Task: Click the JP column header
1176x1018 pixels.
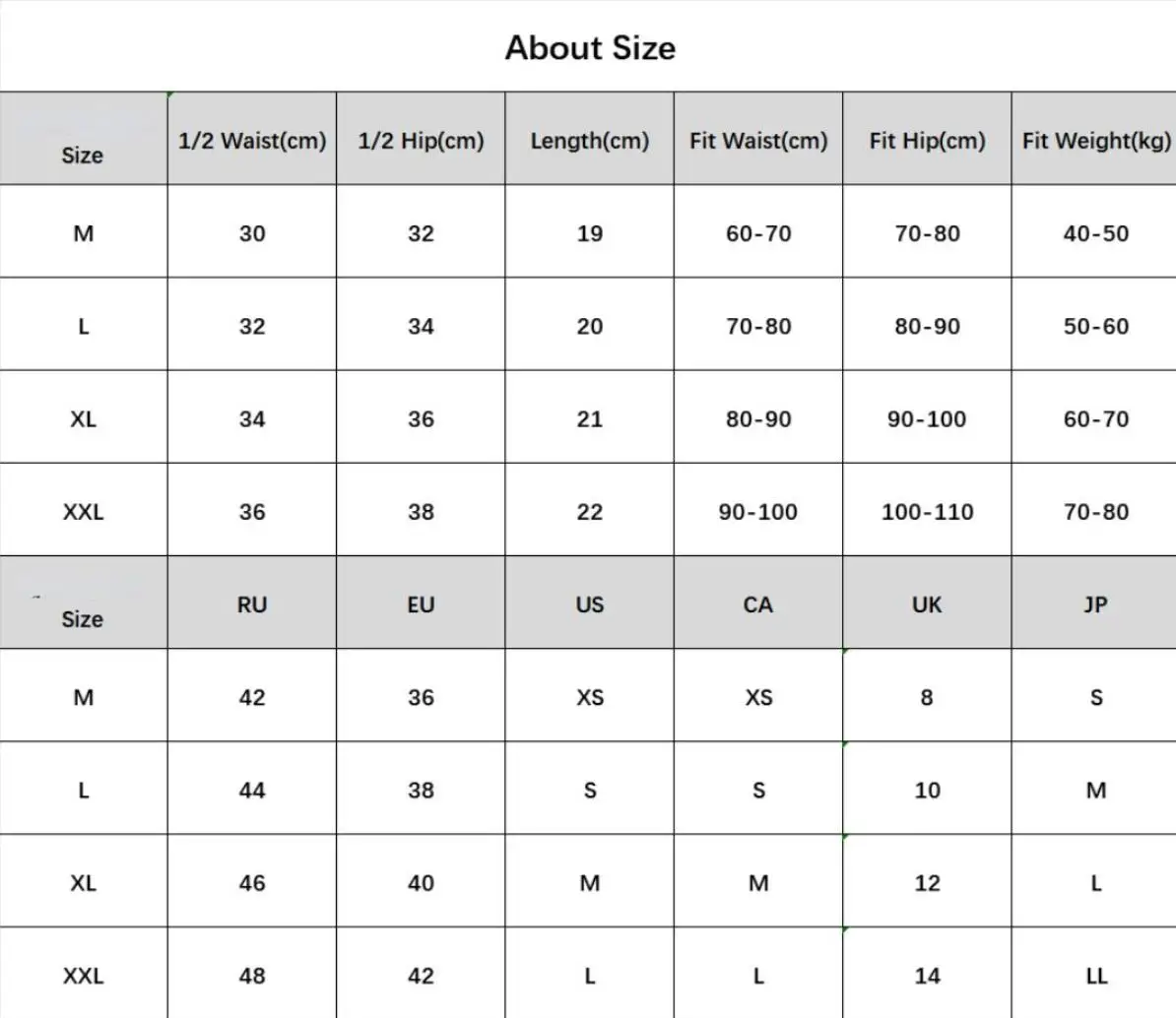Action: click(x=1095, y=604)
